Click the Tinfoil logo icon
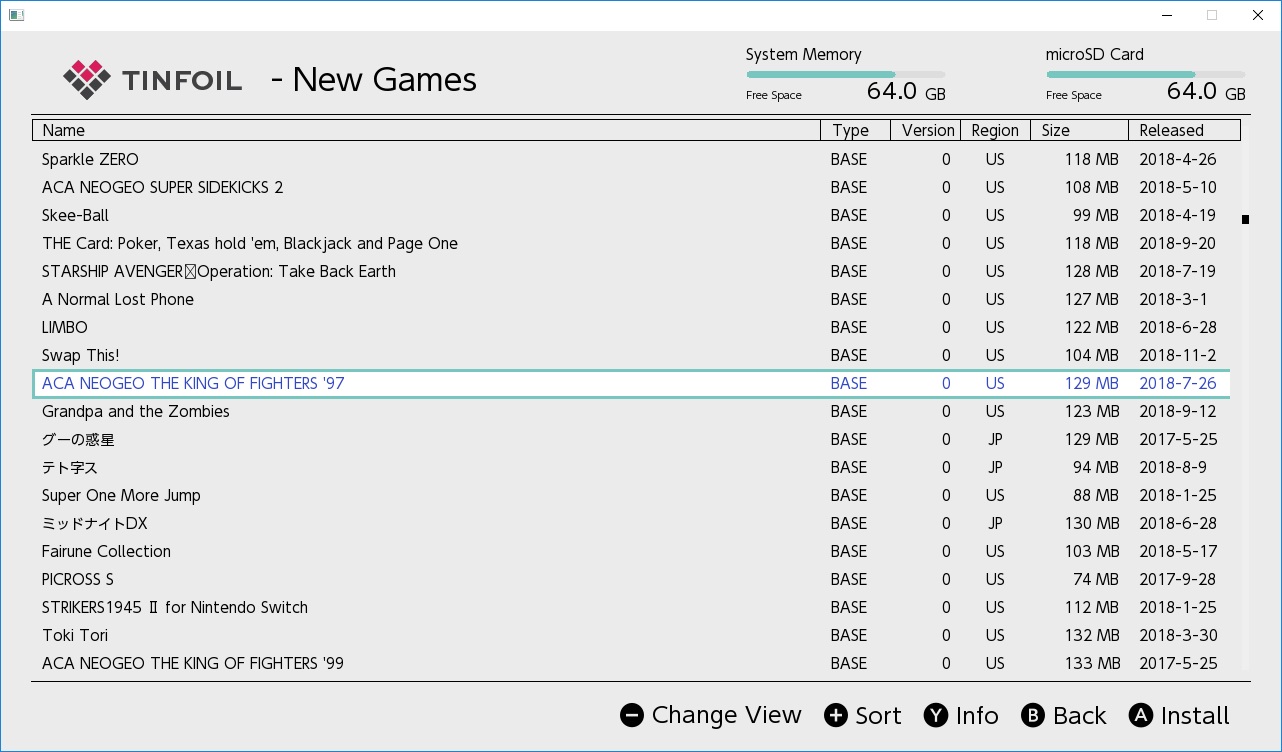 [85, 80]
